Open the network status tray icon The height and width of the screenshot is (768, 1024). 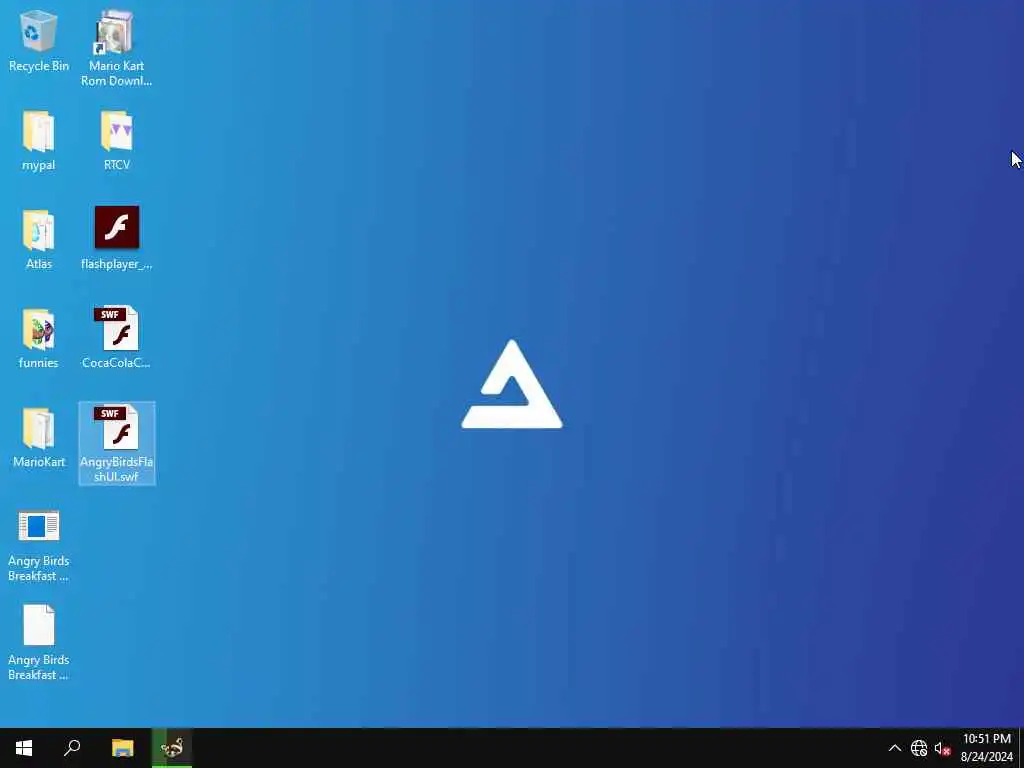[919, 748]
